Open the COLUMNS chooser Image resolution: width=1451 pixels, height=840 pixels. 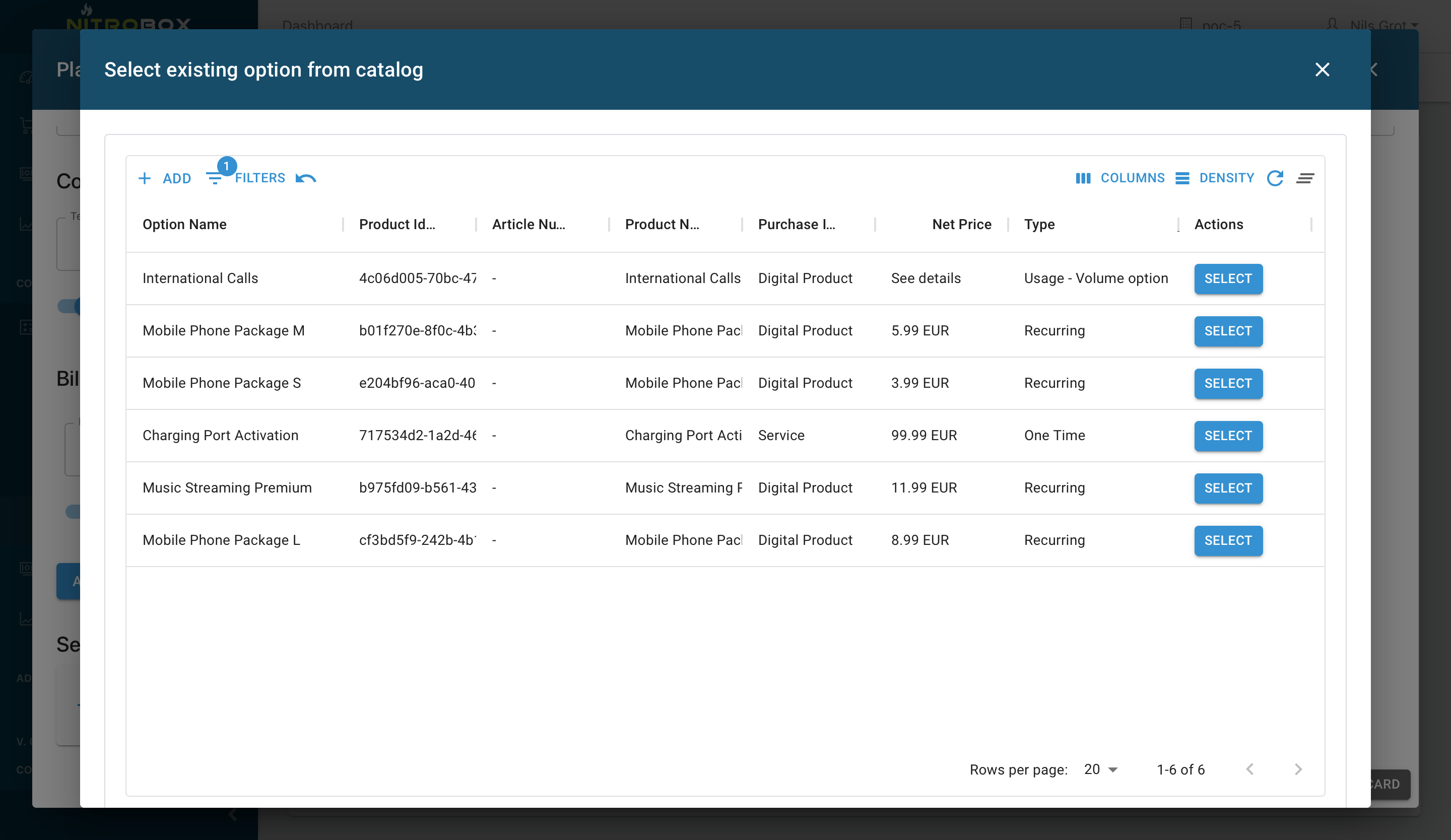[x=1120, y=178]
